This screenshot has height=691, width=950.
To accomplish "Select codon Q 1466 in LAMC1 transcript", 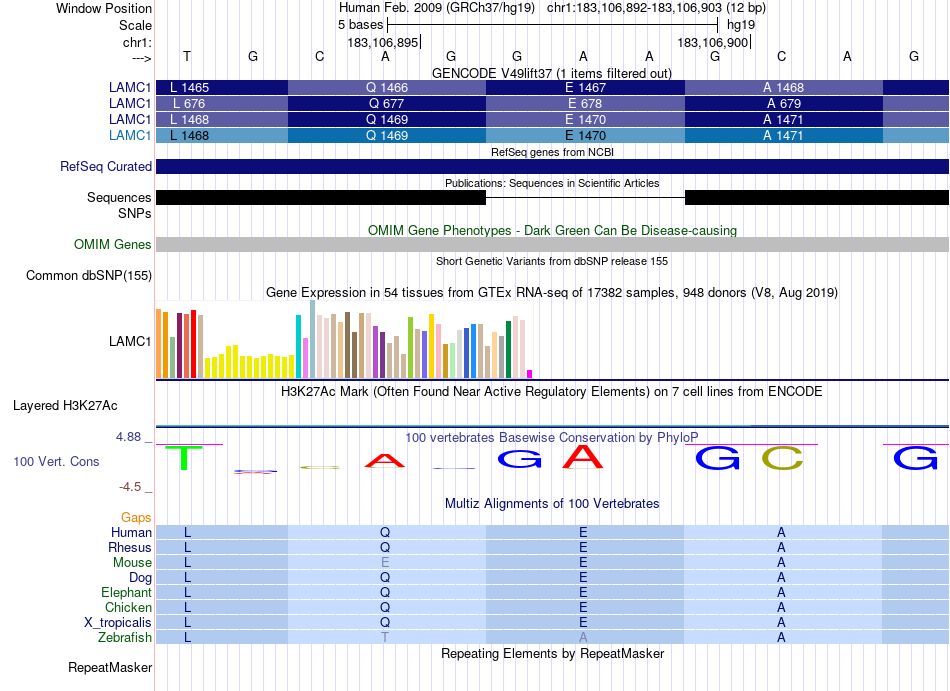I will point(387,87).
